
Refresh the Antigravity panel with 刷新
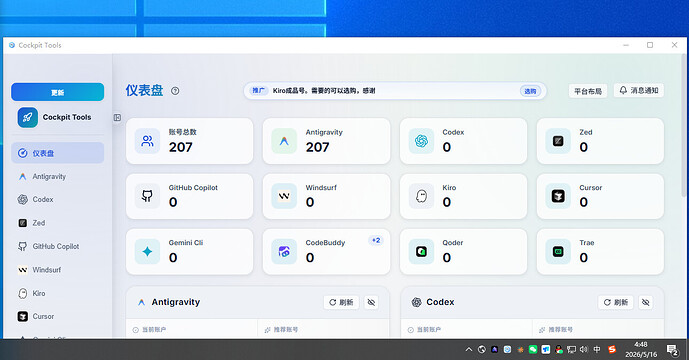tap(341, 302)
